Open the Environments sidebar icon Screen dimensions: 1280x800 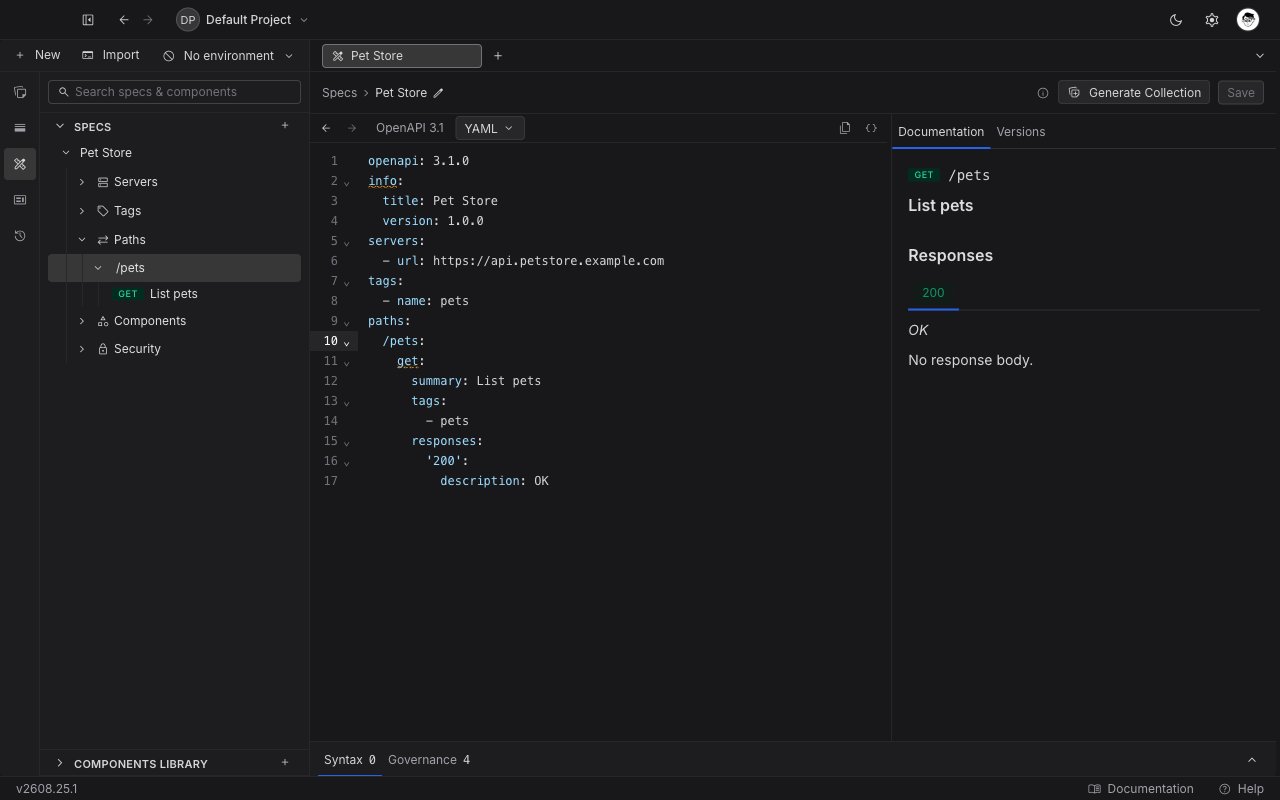[x=20, y=128]
